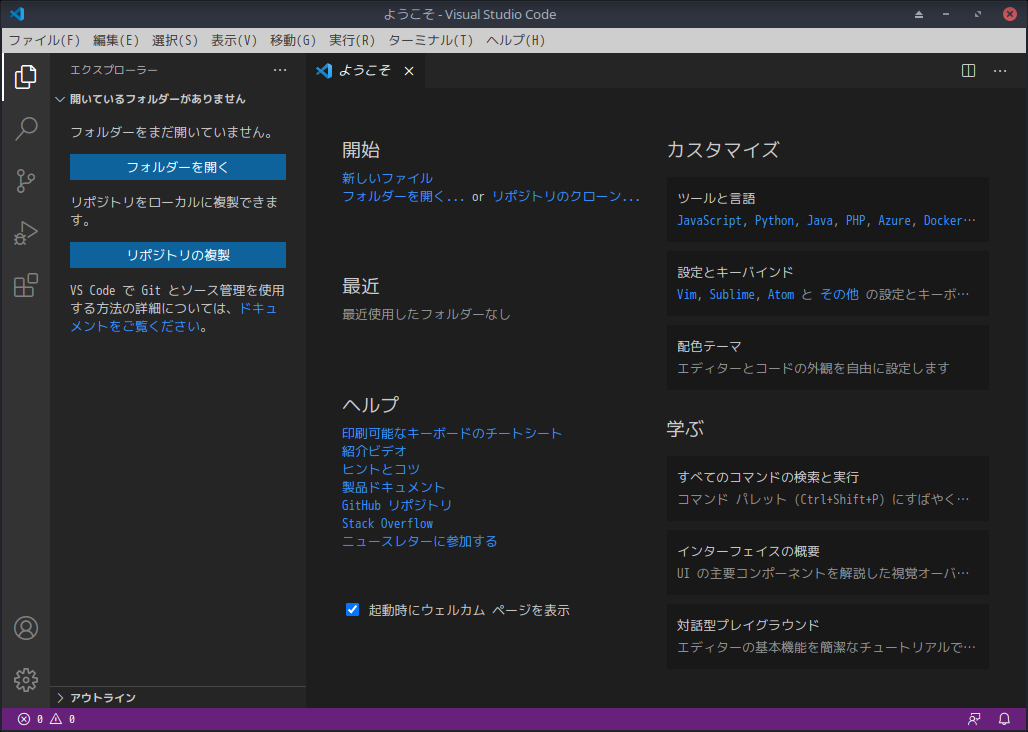Open the 実行(R) menu

click(x=352, y=41)
